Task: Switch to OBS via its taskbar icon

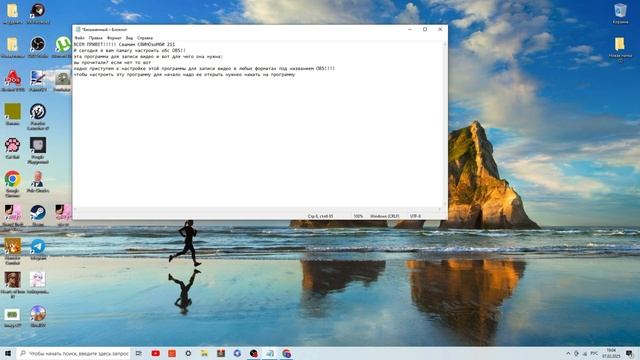Action: tap(253, 353)
